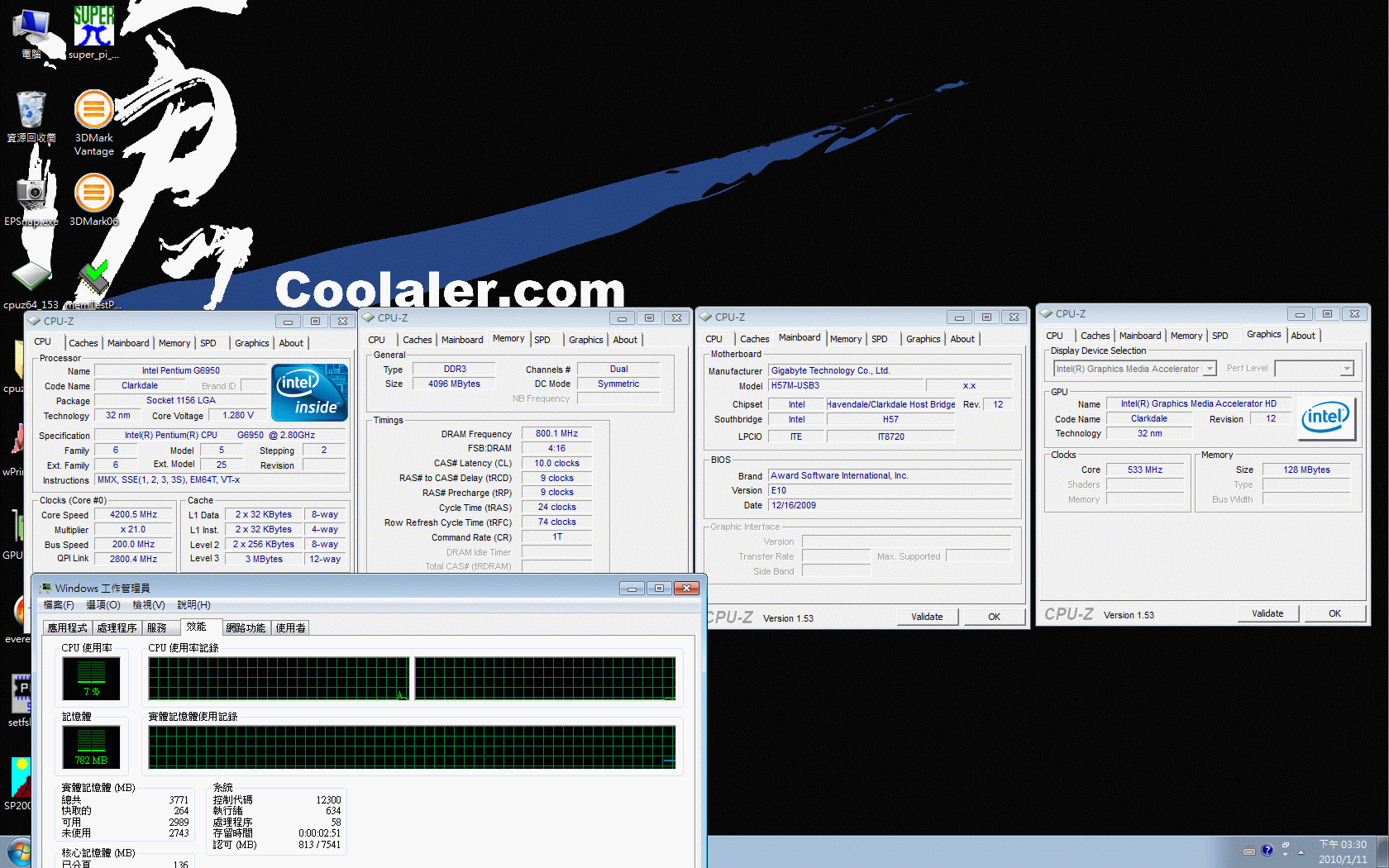This screenshot has width=1389, height=868.
Task: Click the GPU Core clock 533 MHz
Action: (x=1145, y=470)
